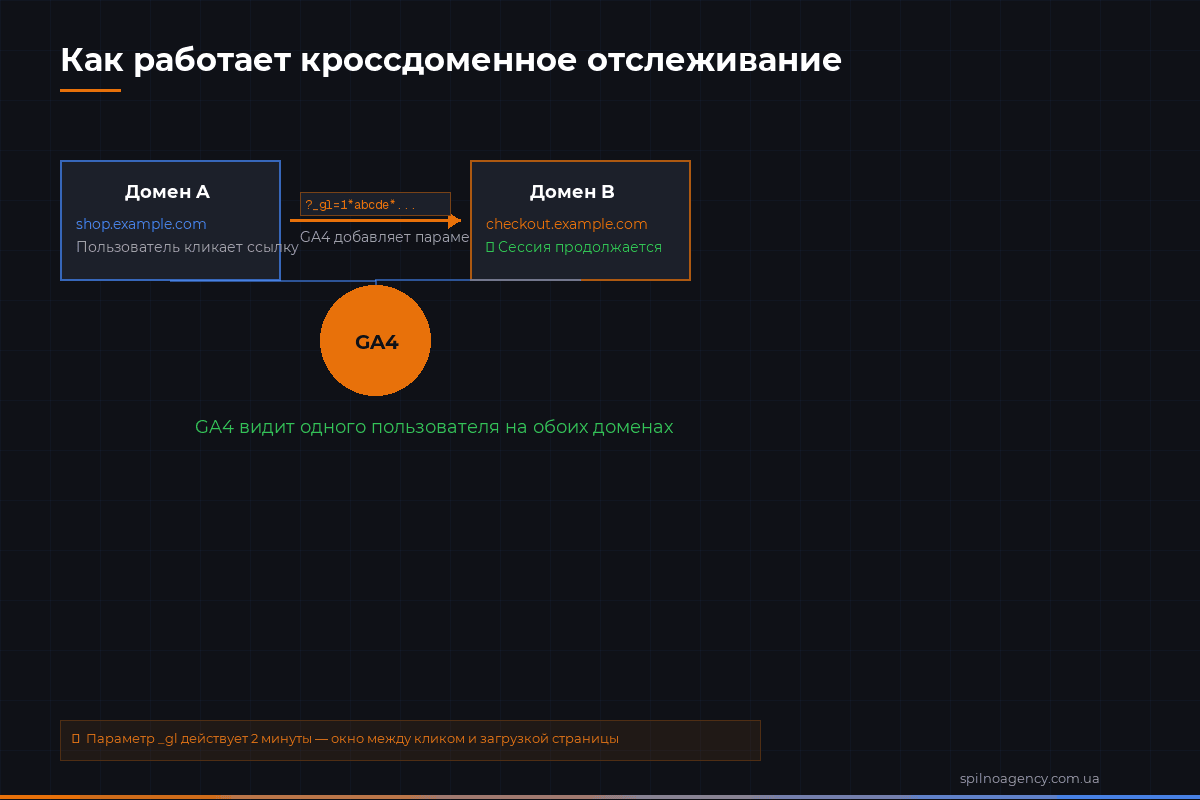Select the "Домен A" heading
Image resolution: width=1200 pixels, height=800 pixels.
167,192
